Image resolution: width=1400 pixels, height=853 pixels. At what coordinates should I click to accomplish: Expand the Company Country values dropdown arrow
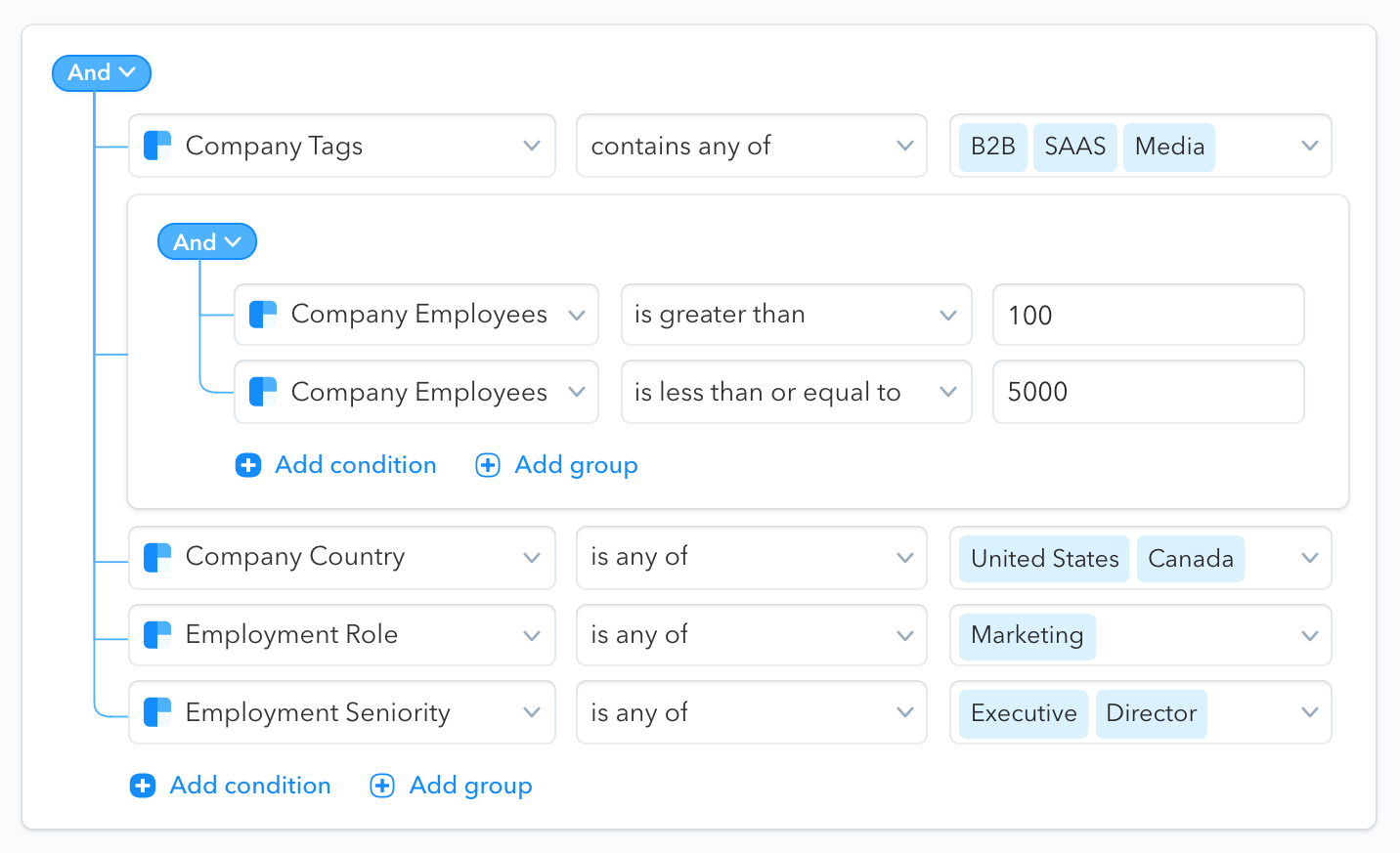click(1310, 558)
